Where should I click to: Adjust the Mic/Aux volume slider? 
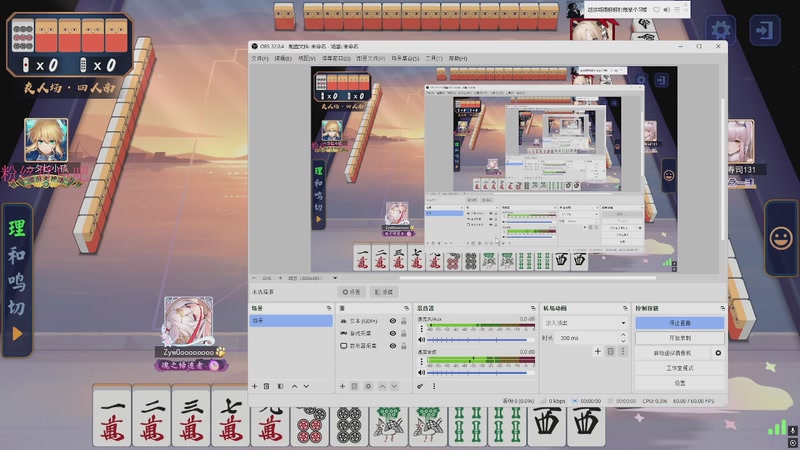click(479, 340)
